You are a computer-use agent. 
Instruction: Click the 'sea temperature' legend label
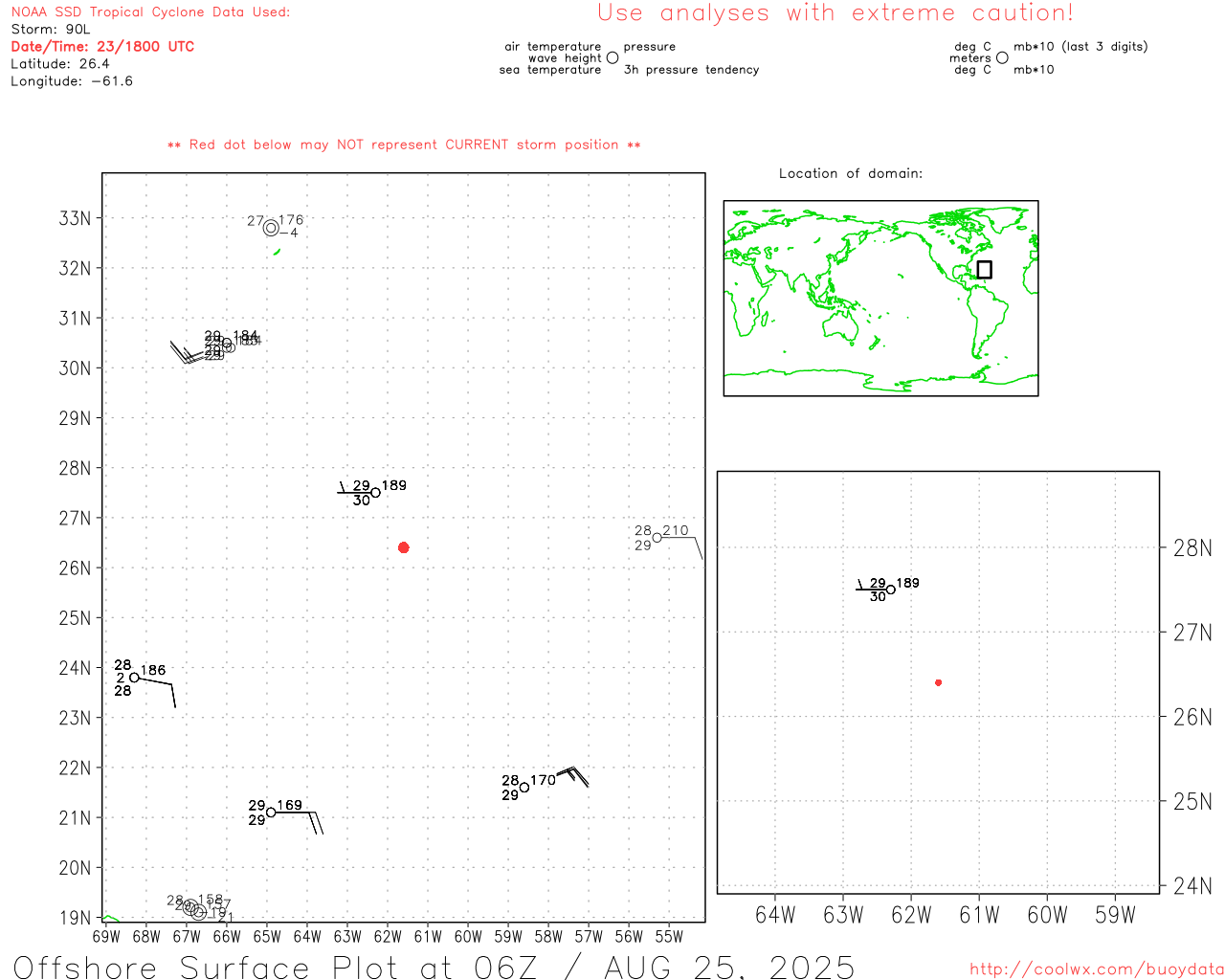[550, 70]
